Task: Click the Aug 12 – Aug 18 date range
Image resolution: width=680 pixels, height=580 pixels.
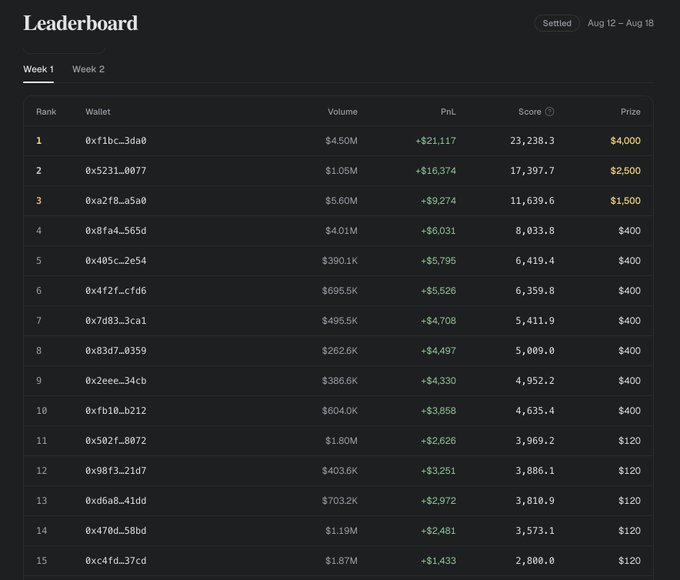Action: 620,23
